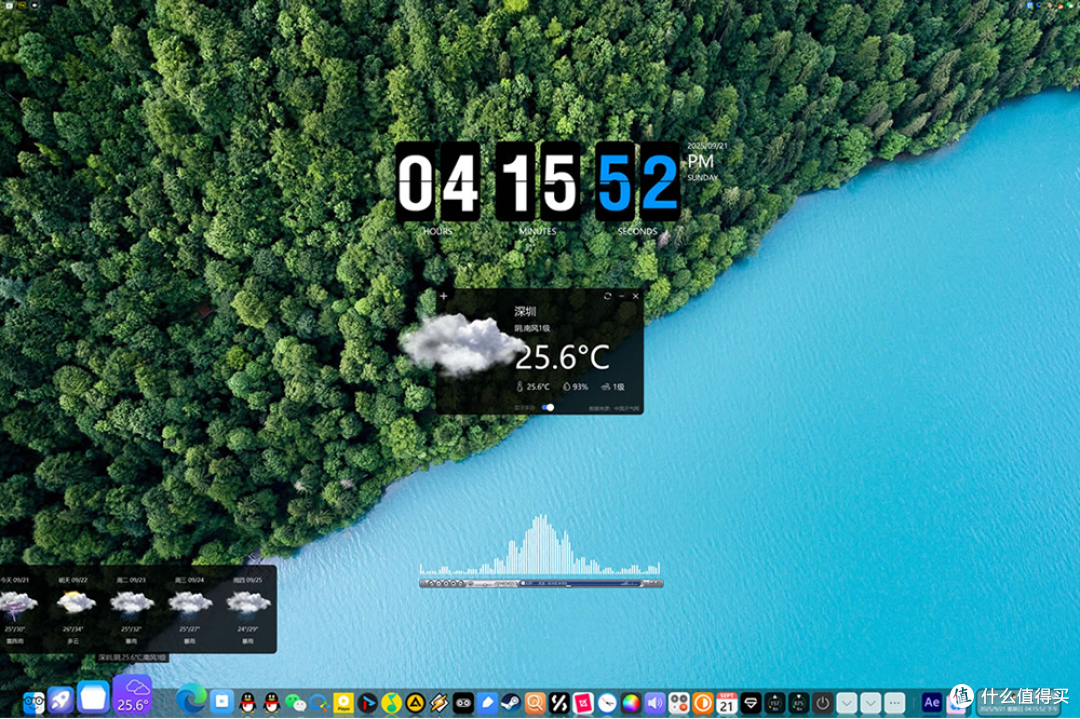Image resolution: width=1080 pixels, height=719 pixels.
Task: Open the calendar icon showing 21
Action: coord(727,702)
